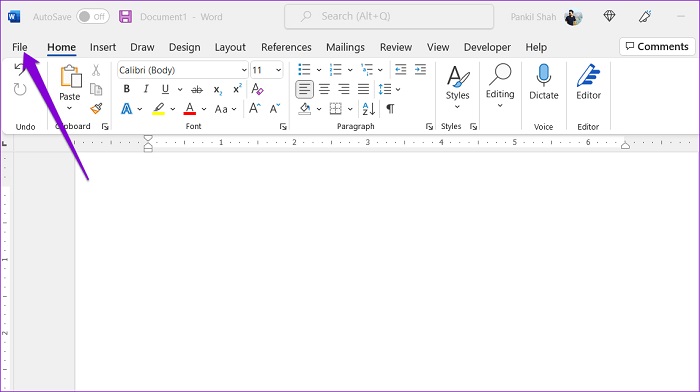Clear all formatting icon
Screen dimensions: 700x392
257,89
